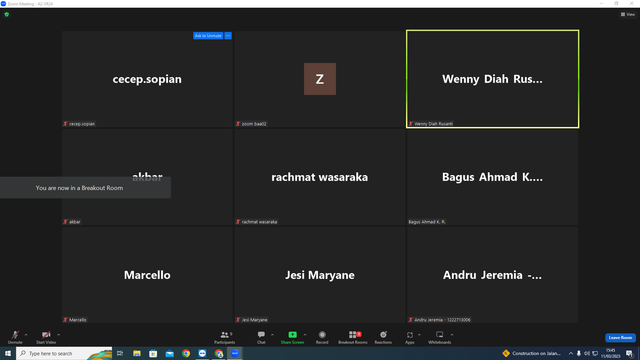Open the Mail app from the taskbar
This screenshot has width=640, height=360.
click(x=169, y=353)
